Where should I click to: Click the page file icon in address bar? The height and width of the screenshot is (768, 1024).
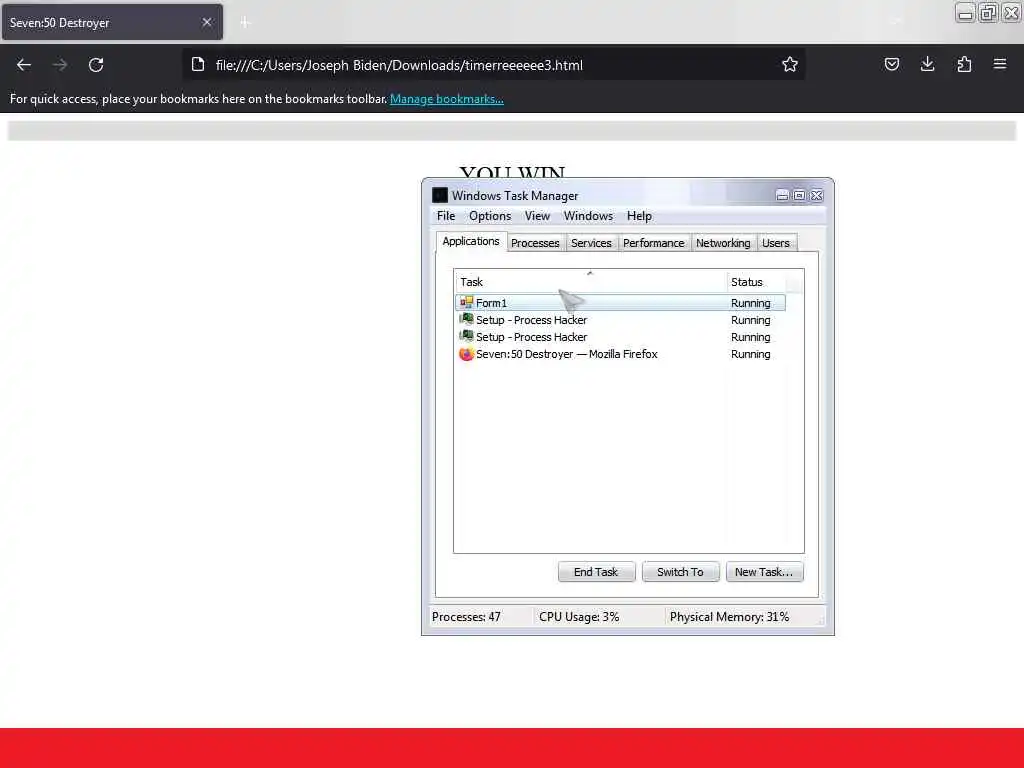(x=198, y=65)
